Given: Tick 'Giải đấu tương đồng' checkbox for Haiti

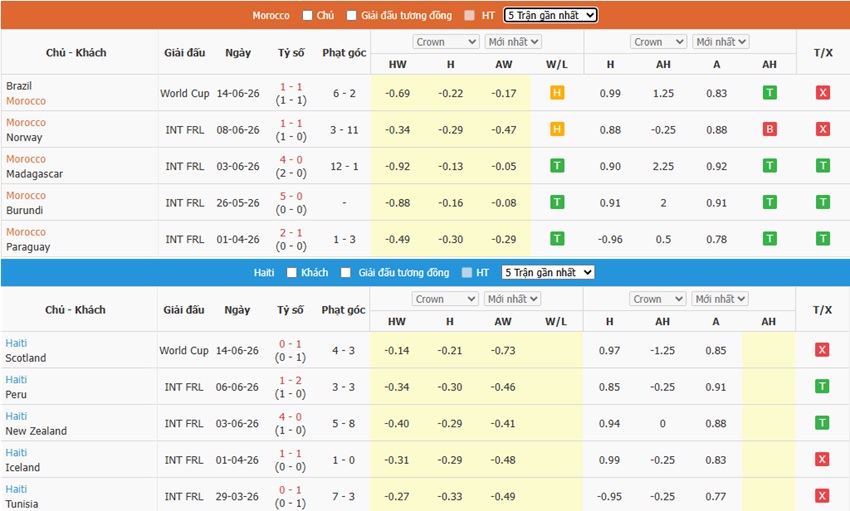Looking at the screenshot, I should point(346,273).
